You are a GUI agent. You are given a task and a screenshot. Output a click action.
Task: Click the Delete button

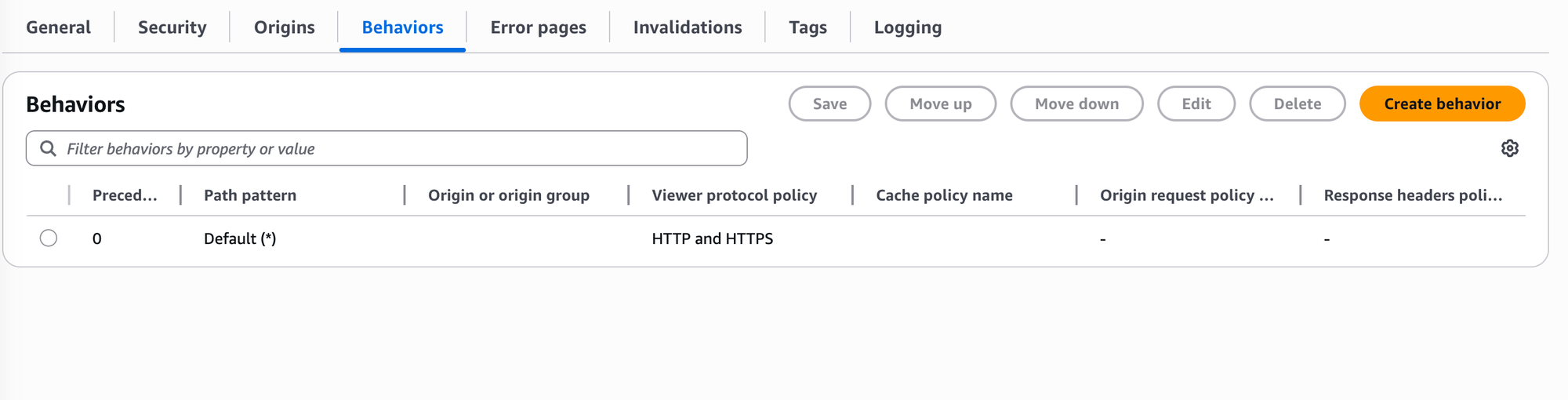[1298, 104]
